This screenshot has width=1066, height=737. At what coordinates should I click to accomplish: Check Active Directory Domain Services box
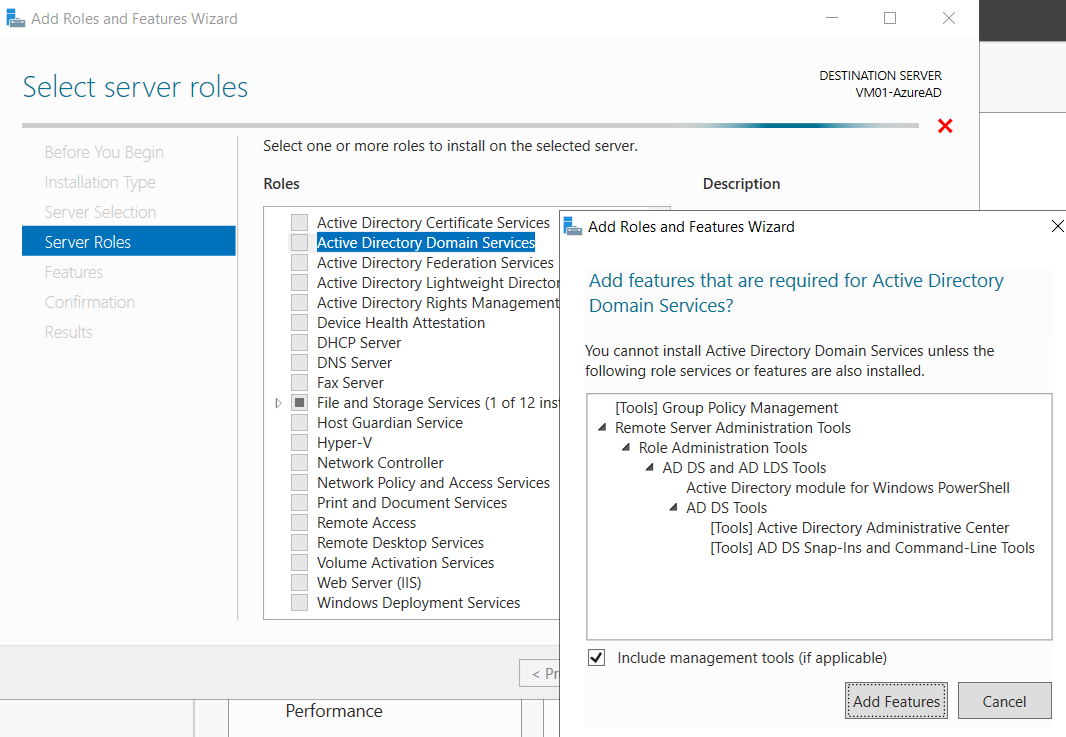tap(299, 242)
